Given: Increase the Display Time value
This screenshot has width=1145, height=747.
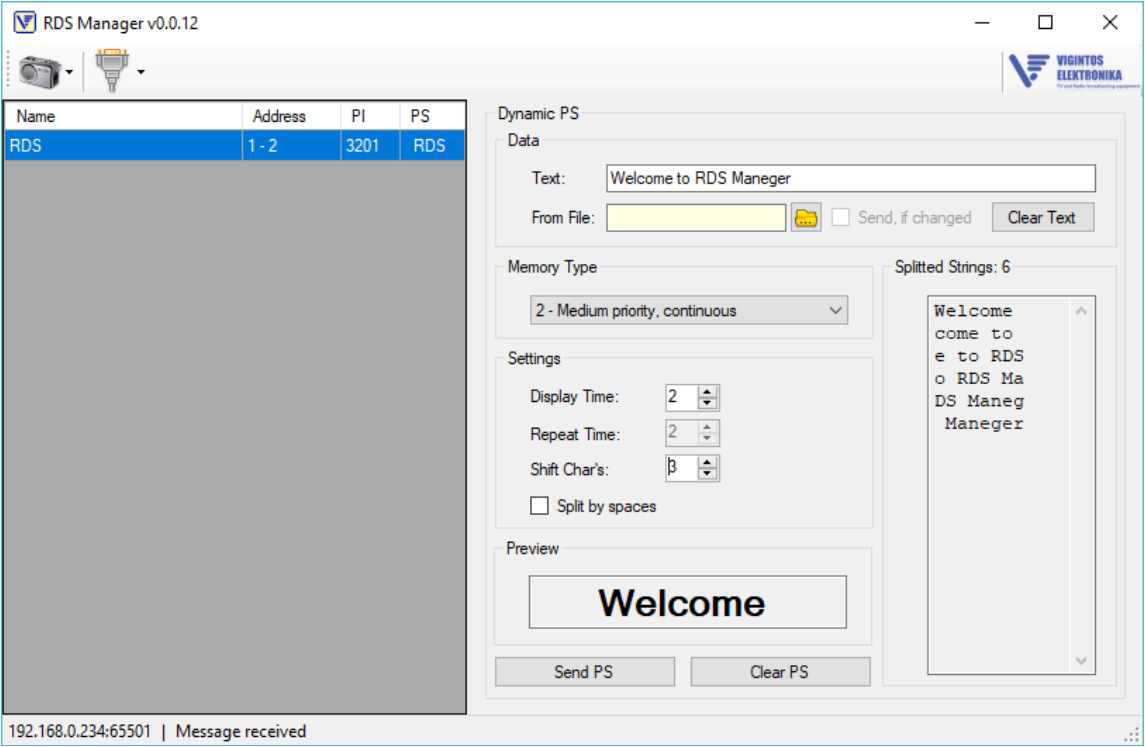Looking at the screenshot, I should pyautogui.click(x=707, y=391).
